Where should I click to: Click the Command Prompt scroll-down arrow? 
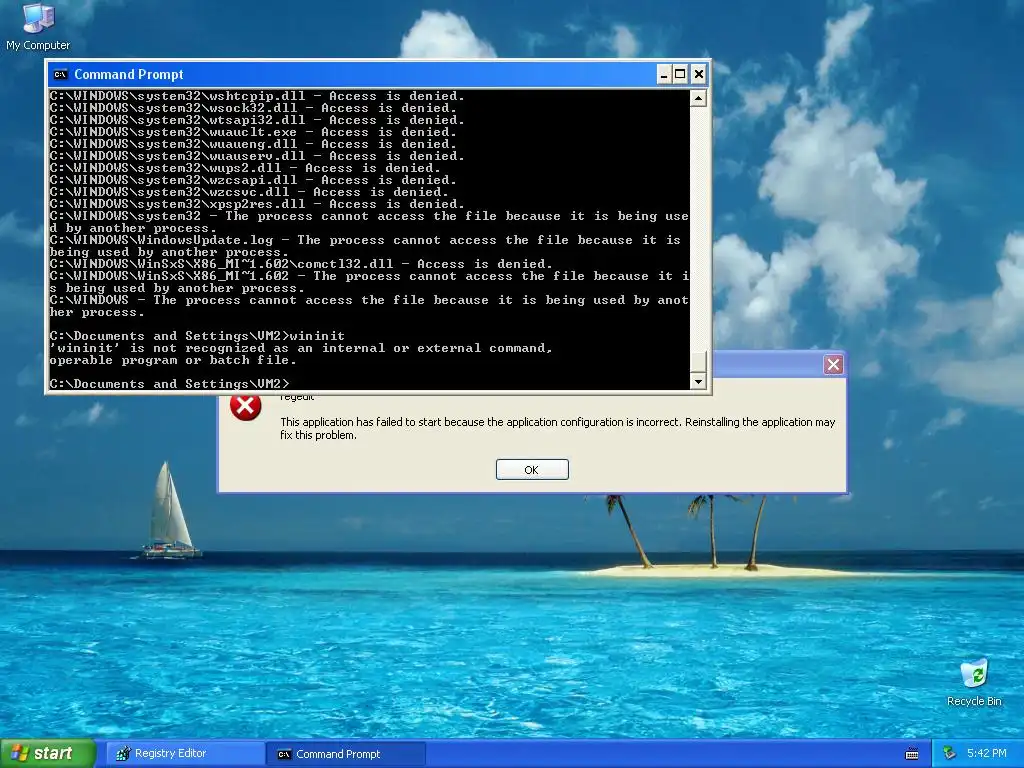coord(698,381)
